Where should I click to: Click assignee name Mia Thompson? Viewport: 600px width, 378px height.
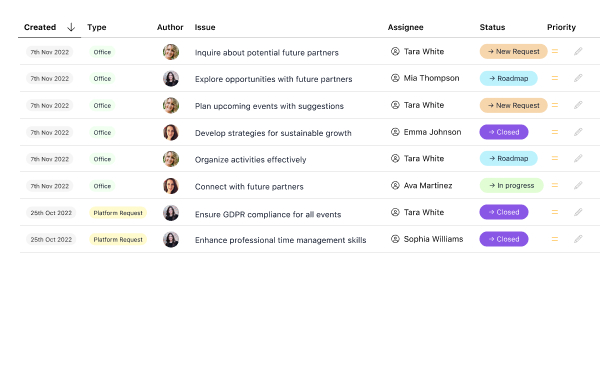(x=431, y=78)
